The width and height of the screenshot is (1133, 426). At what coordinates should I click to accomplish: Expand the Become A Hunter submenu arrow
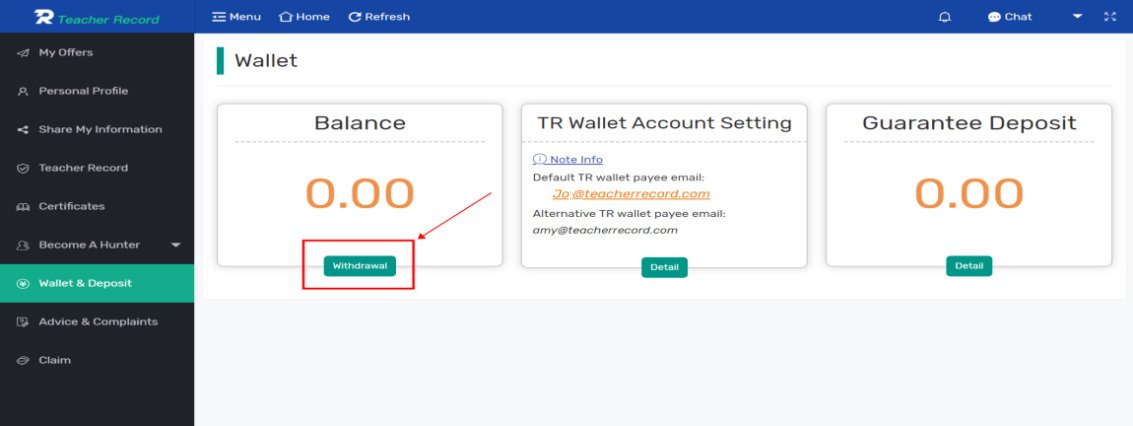click(176, 245)
